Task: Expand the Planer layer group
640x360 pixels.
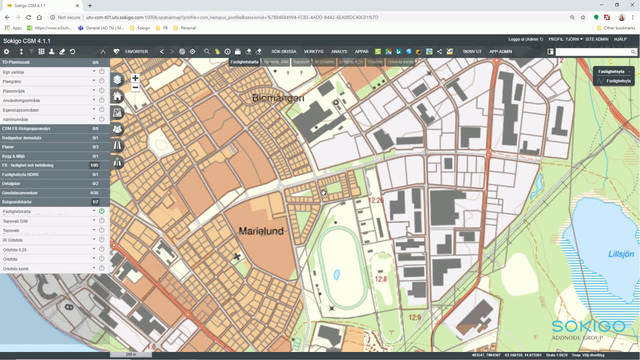Action: click(55, 147)
